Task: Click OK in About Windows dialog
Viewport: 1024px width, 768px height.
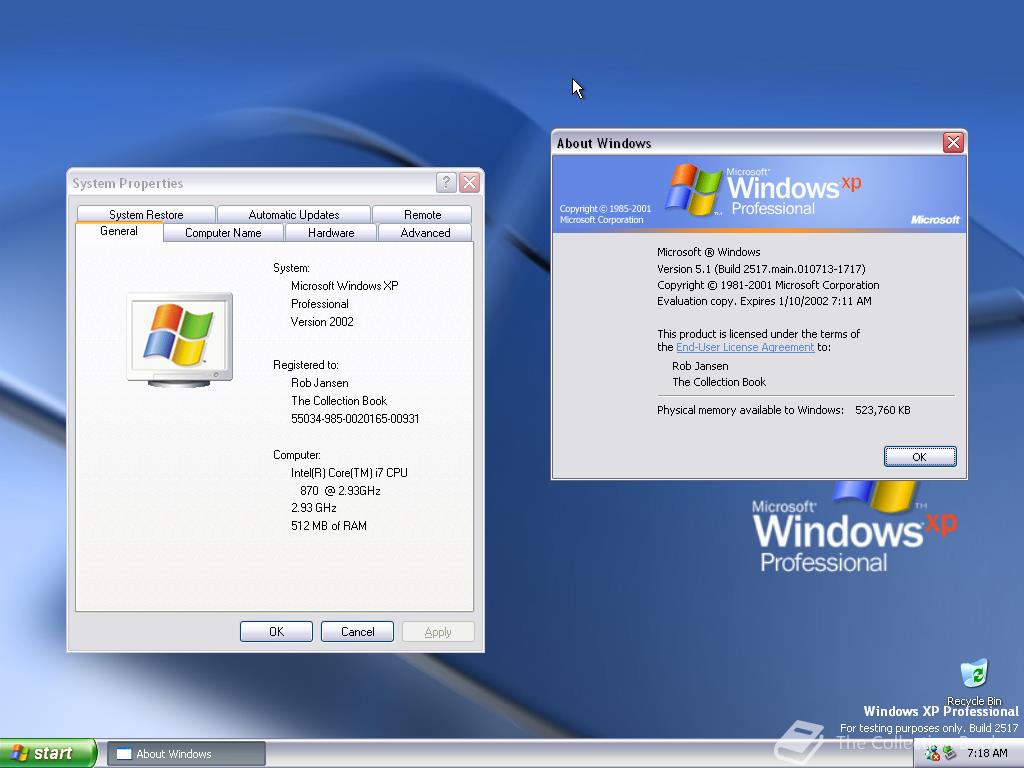Action: point(920,456)
